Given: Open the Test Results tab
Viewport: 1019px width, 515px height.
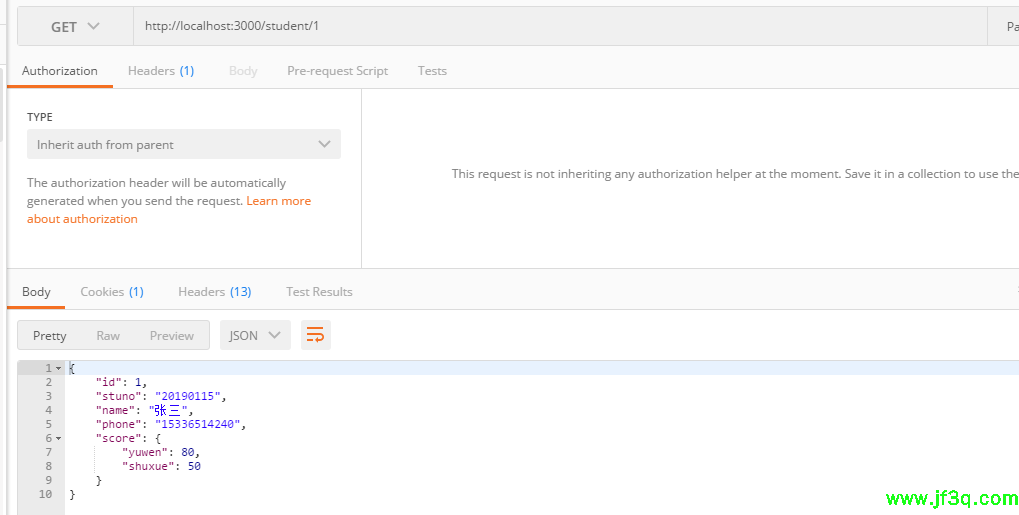Looking at the screenshot, I should [319, 292].
